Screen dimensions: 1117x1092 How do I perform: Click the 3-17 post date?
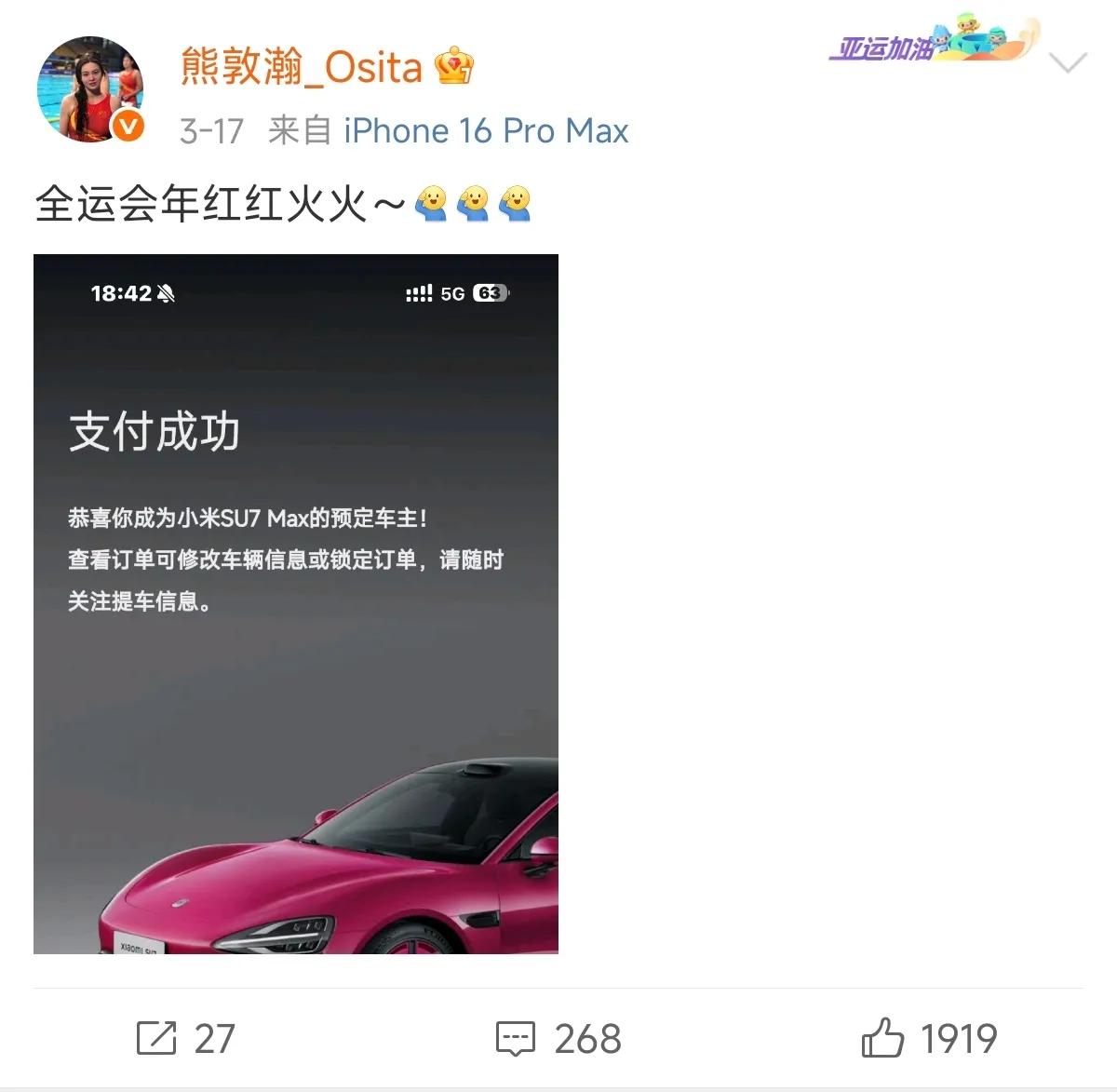coord(212,131)
